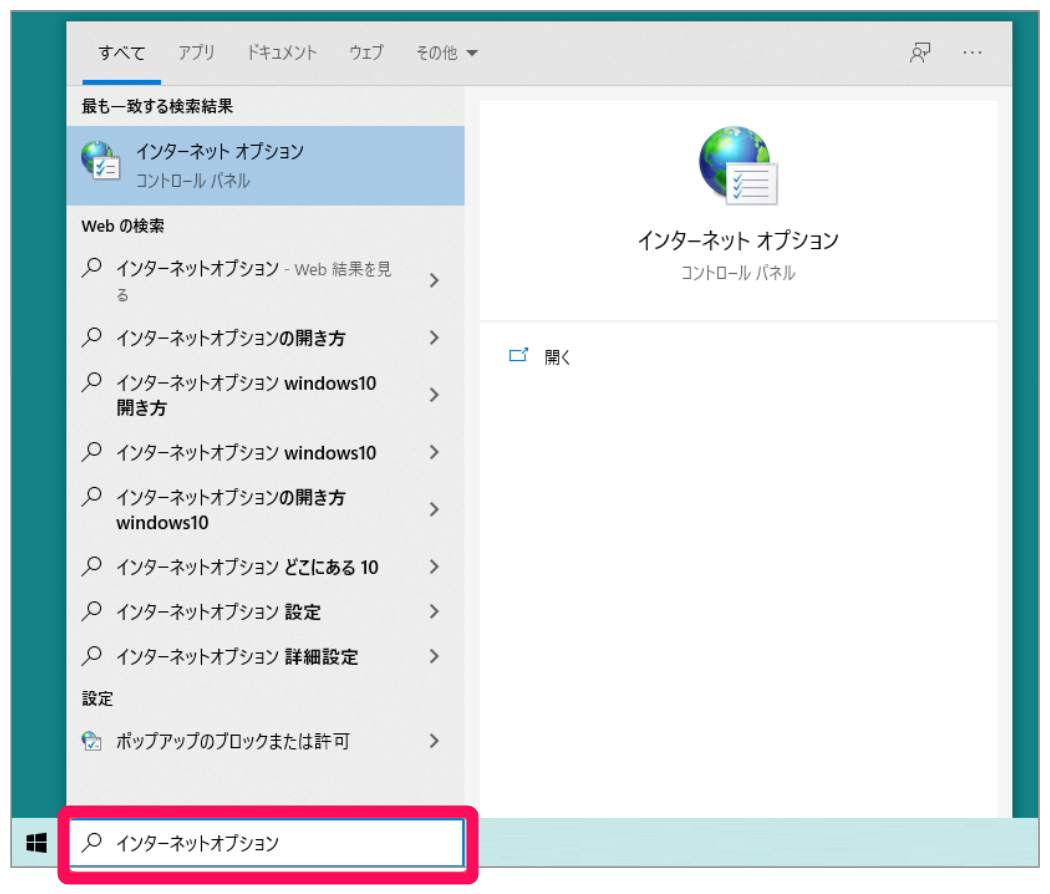Click the magnifier beside the Web 結果を見る suggestion
This screenshot has height=894, width=1050.
tap(92, 268)
